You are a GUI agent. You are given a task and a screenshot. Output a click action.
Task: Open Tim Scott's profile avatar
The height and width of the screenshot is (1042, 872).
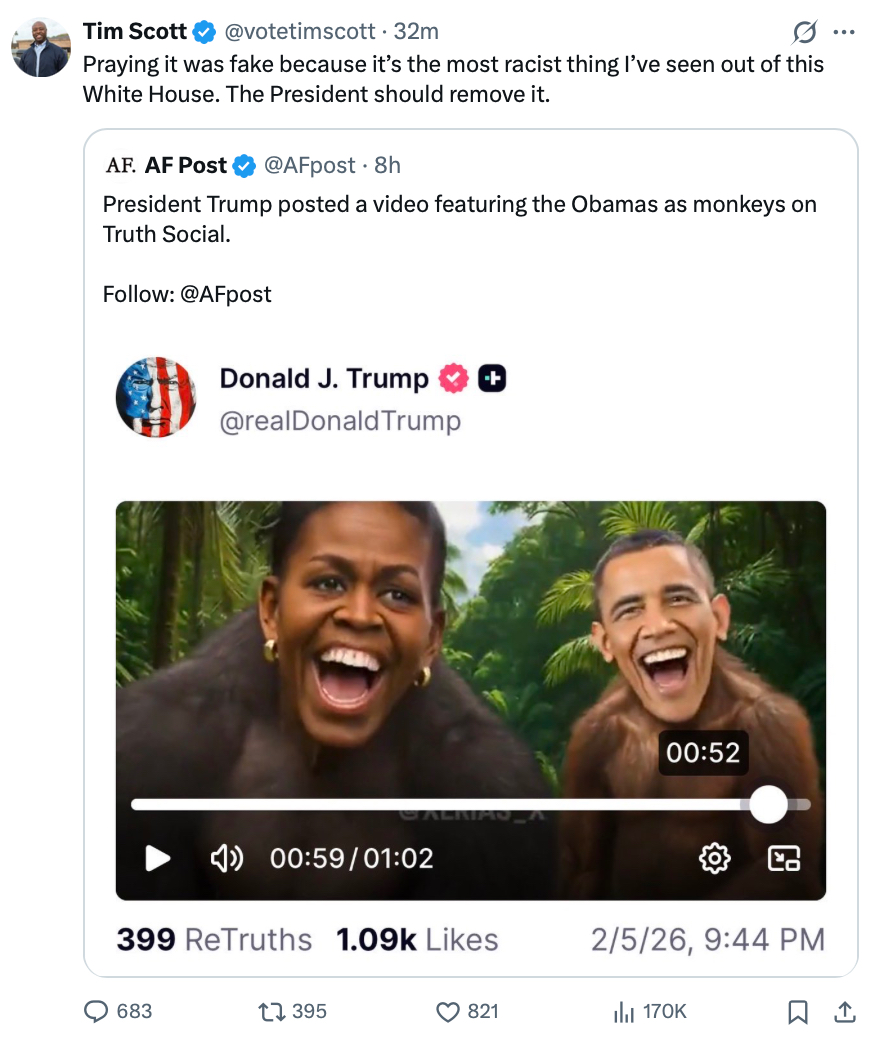tap(41, 48)
